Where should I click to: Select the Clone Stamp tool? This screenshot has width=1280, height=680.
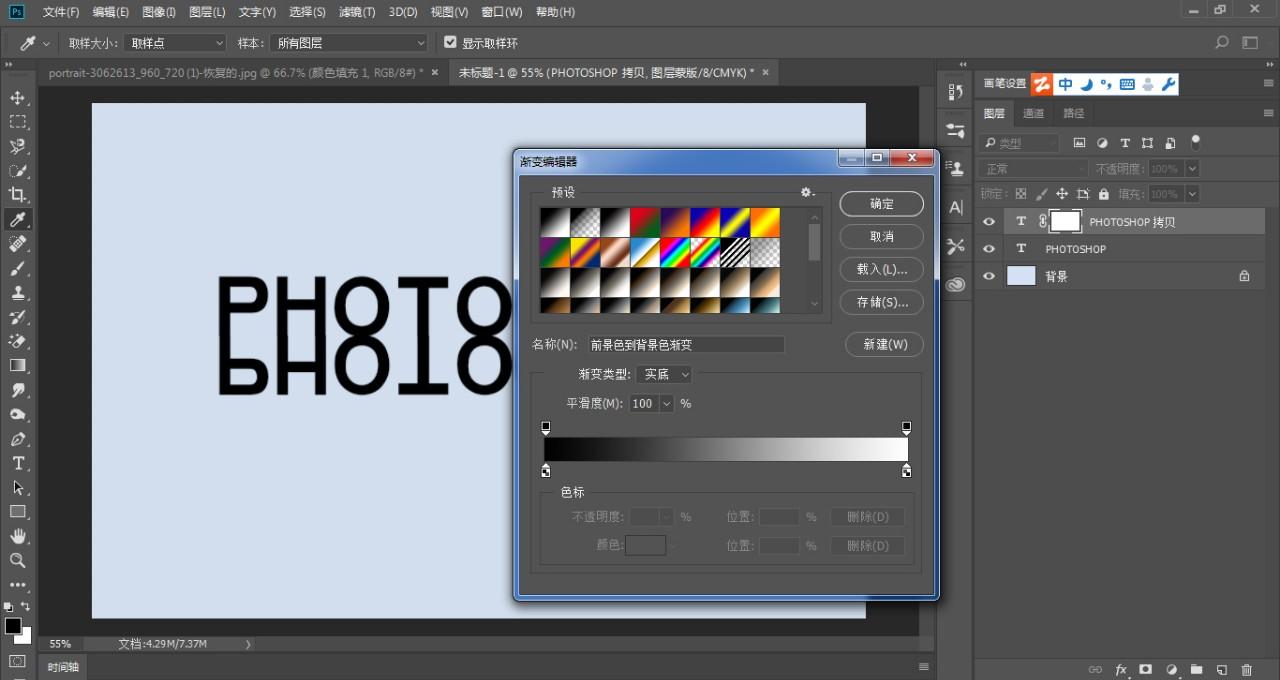coord(18,293)
